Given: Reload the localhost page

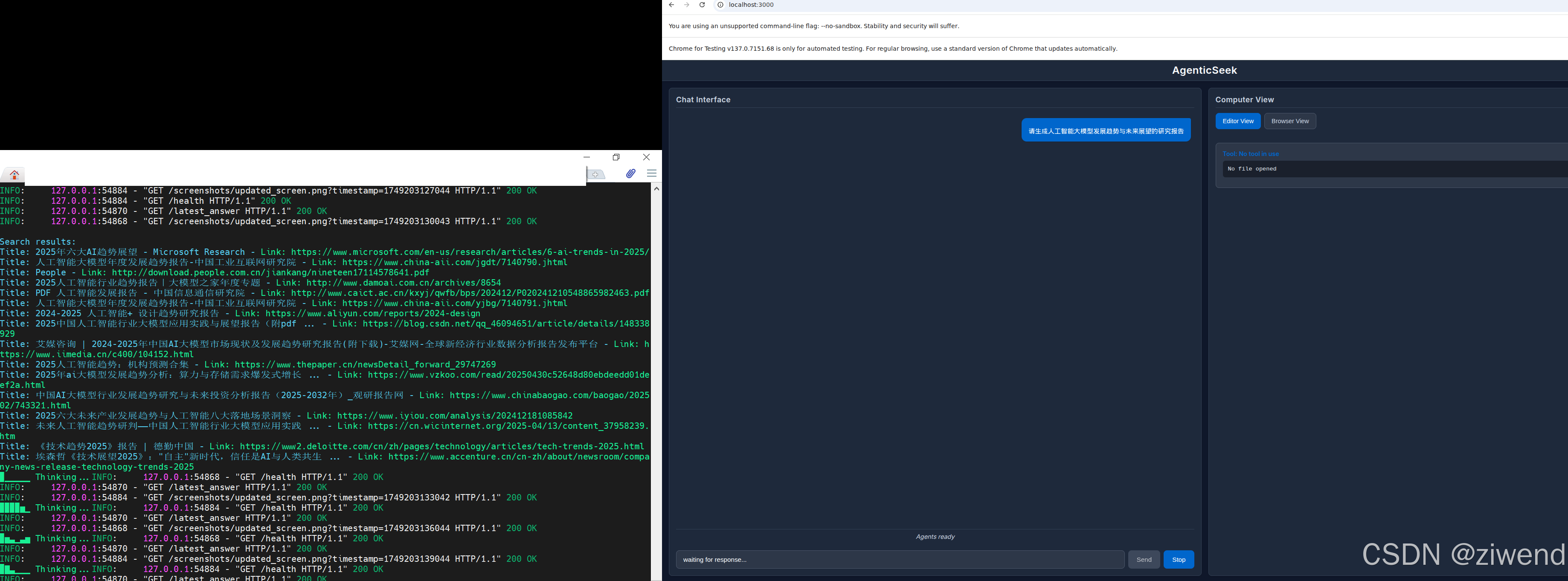Looking at the screenshot, I should 702,5.
